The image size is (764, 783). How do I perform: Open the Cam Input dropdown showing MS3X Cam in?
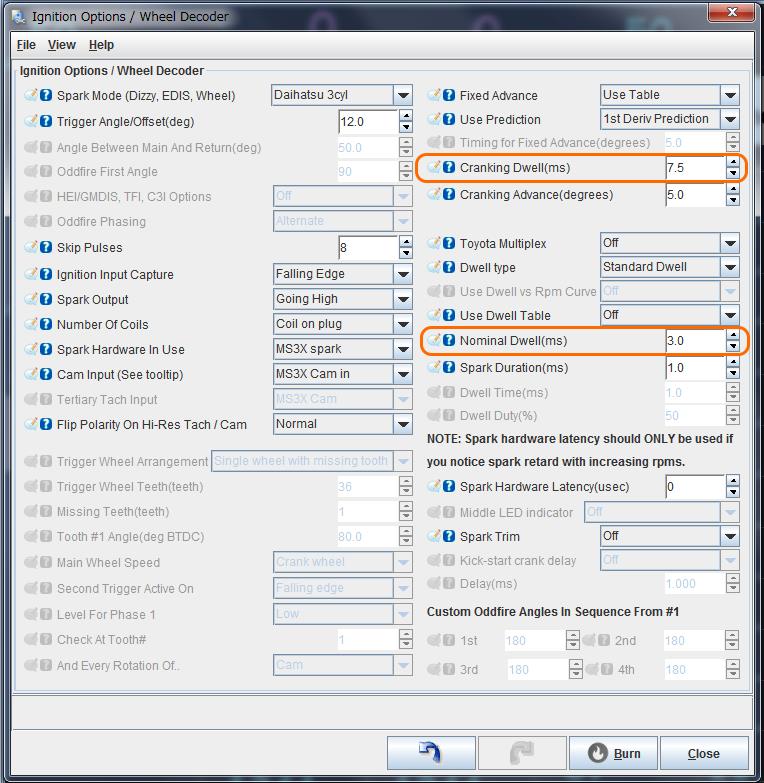[x=343, y=374]
